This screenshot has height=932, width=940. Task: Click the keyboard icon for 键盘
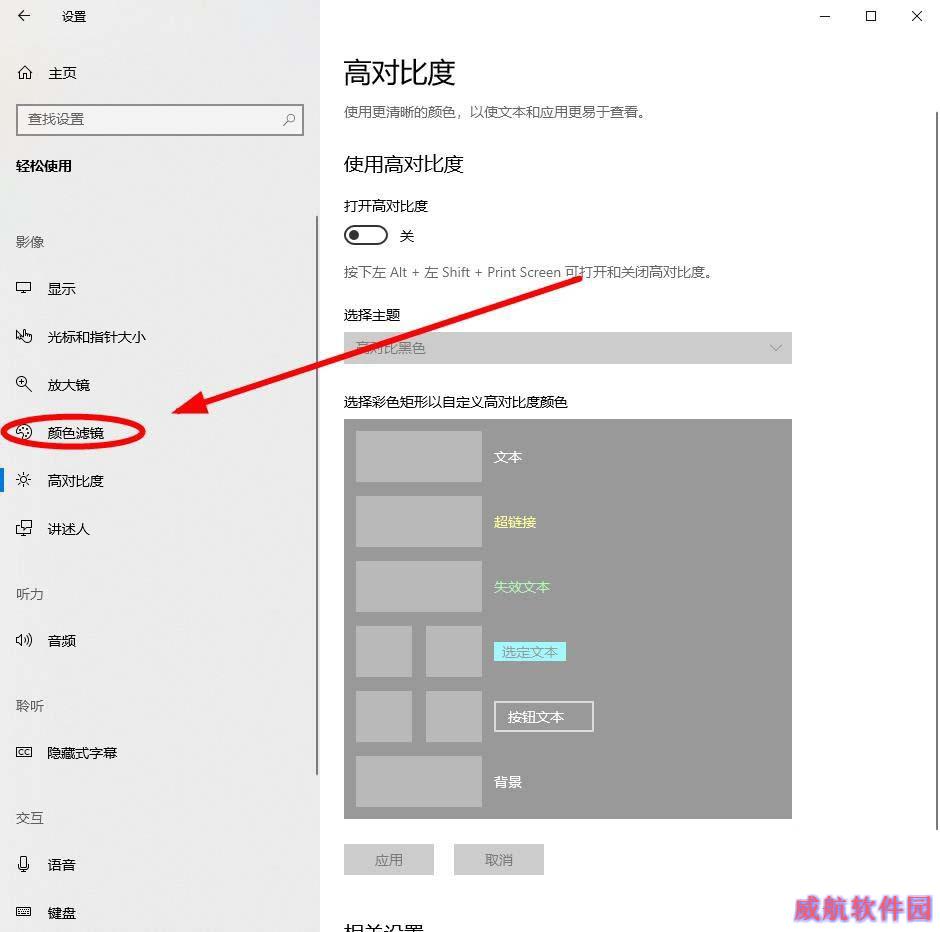23,912
